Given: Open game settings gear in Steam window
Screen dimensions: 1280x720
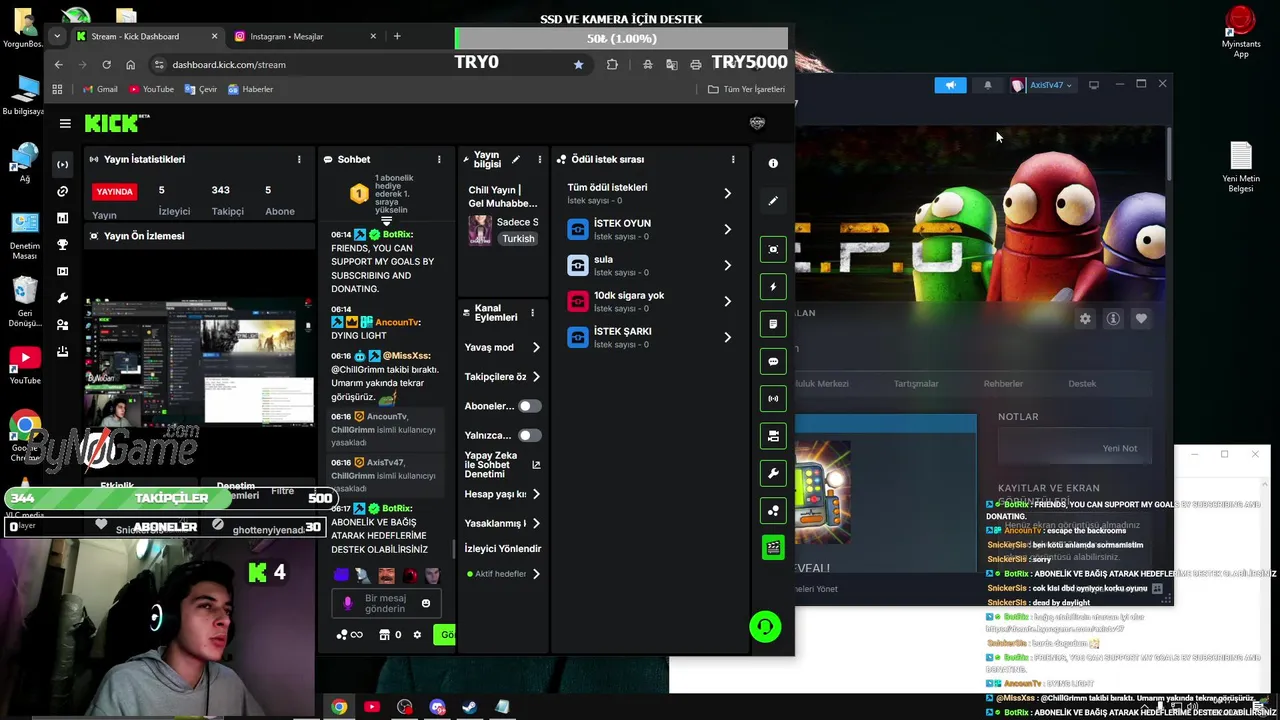Looking at the screenshot, I should 1085,319.
